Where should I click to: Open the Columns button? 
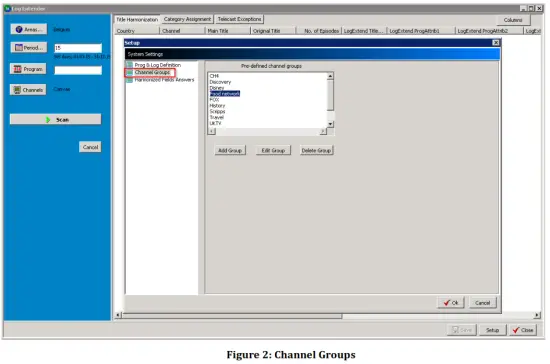(x=513, y=20)
